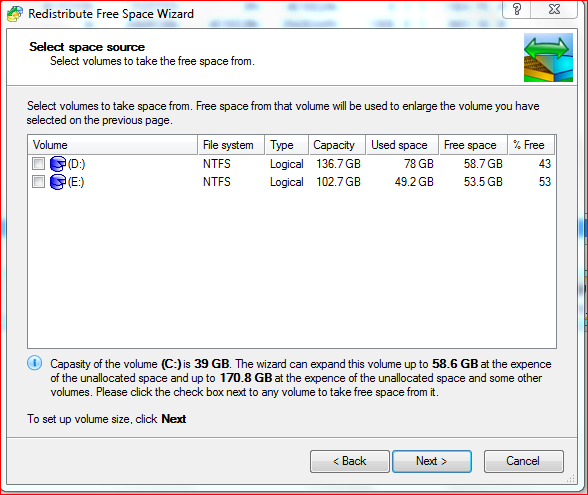The width and height of the screenshot is (588, 495).
Task: Click NTFS in the (E:) row
Action: tap(217, 182)
